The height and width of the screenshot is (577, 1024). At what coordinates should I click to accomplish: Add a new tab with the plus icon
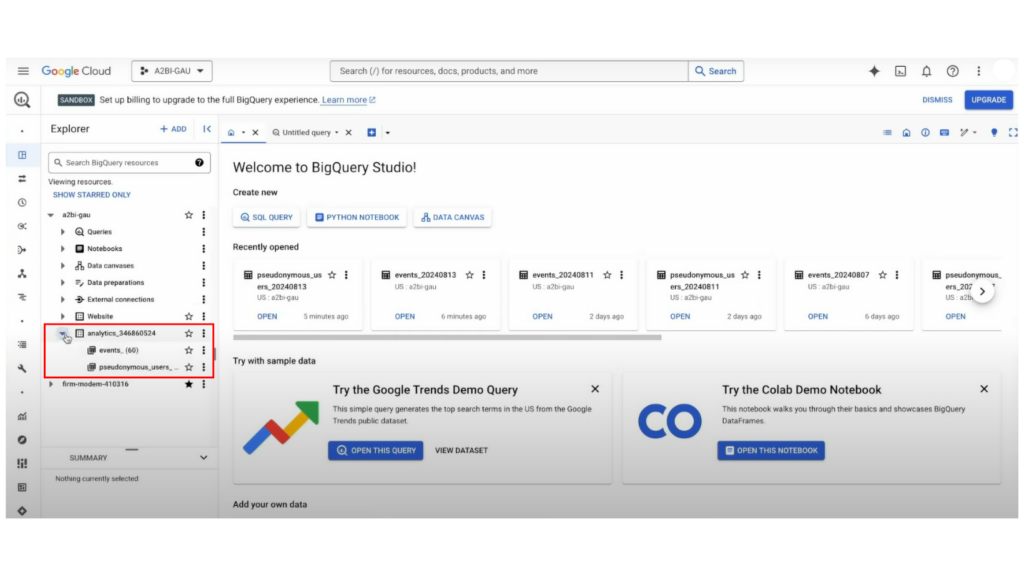pyautogui.click(x=372, y=133)
